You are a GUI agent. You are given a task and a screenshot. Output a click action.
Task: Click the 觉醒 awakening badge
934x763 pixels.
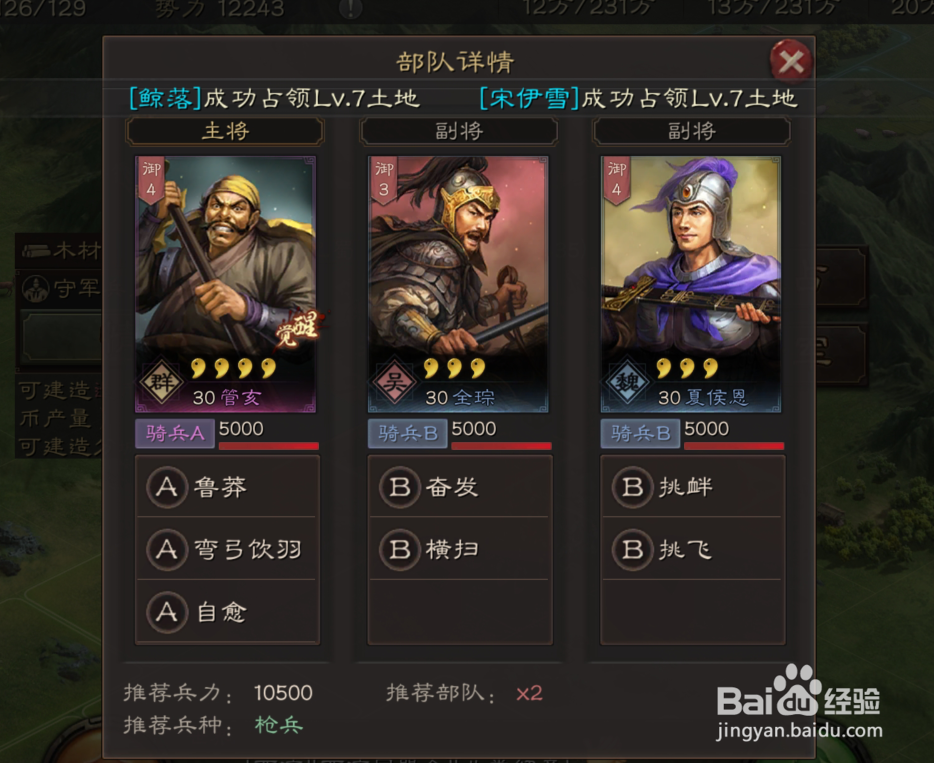tap(299, 327)
